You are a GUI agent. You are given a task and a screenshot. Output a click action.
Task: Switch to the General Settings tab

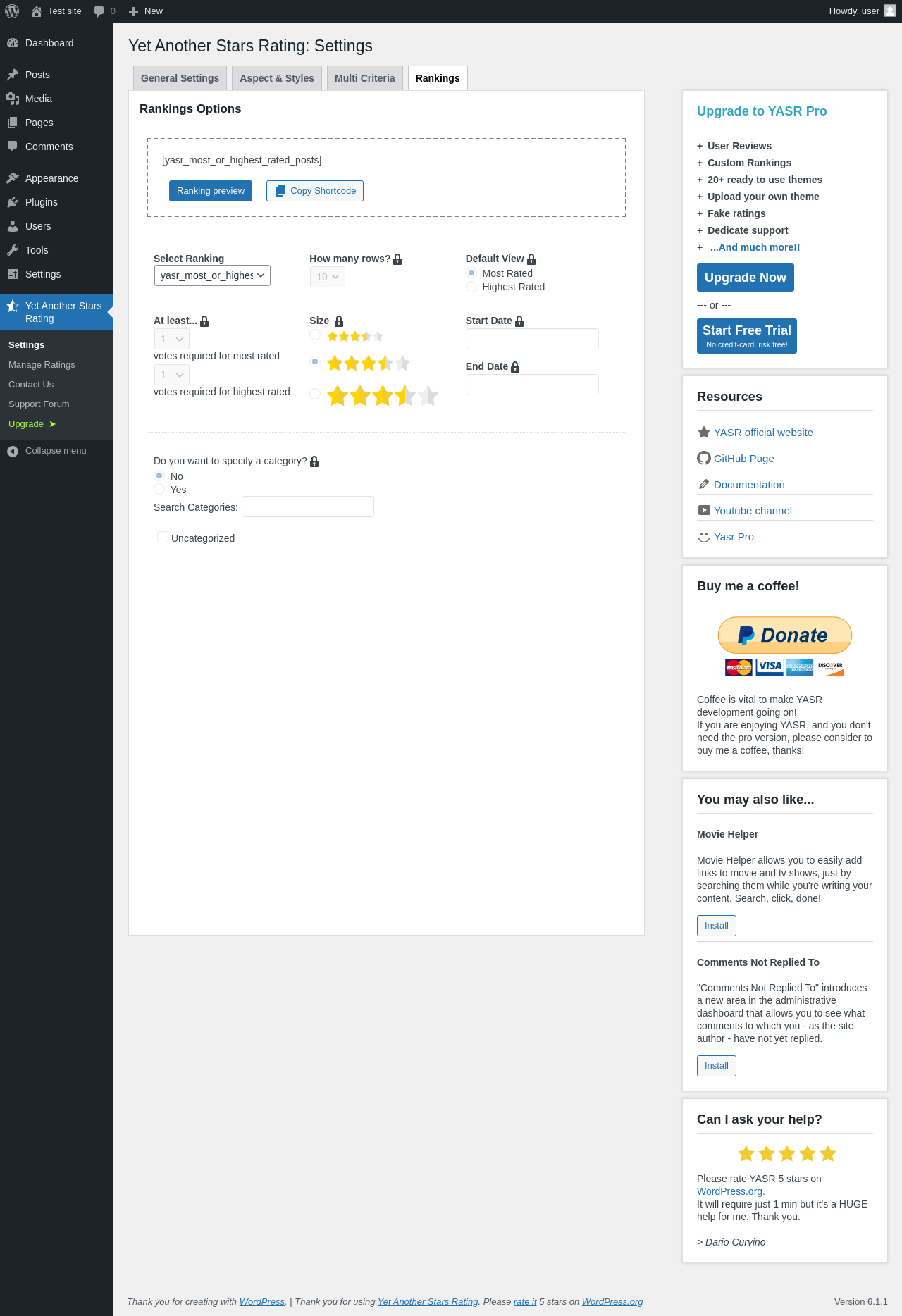pyautogui.click(x=180, y=78)
